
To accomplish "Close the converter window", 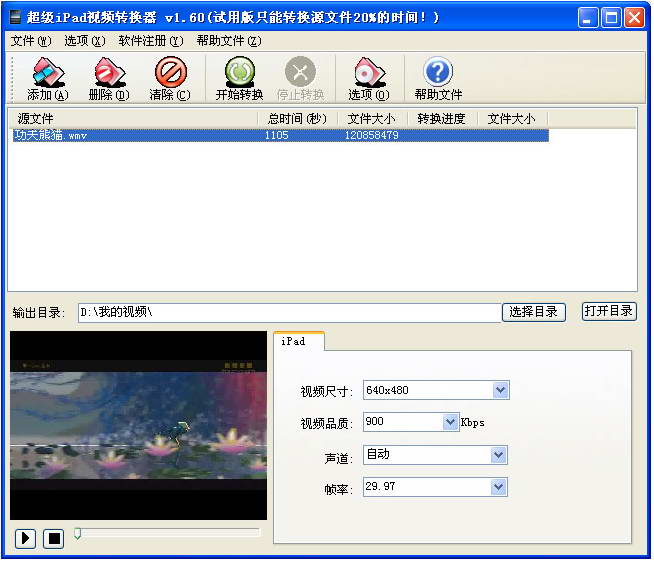I will (634, 18).
